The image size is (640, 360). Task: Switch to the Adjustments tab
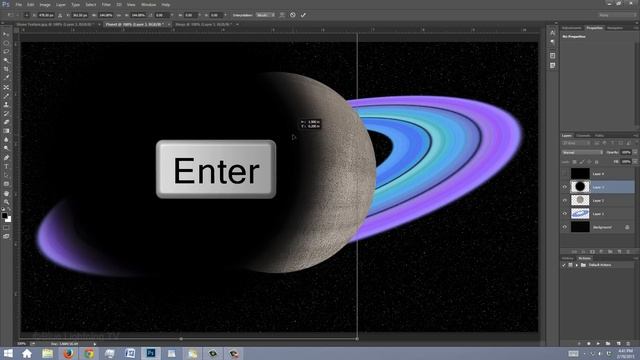(x=571, y=28)
